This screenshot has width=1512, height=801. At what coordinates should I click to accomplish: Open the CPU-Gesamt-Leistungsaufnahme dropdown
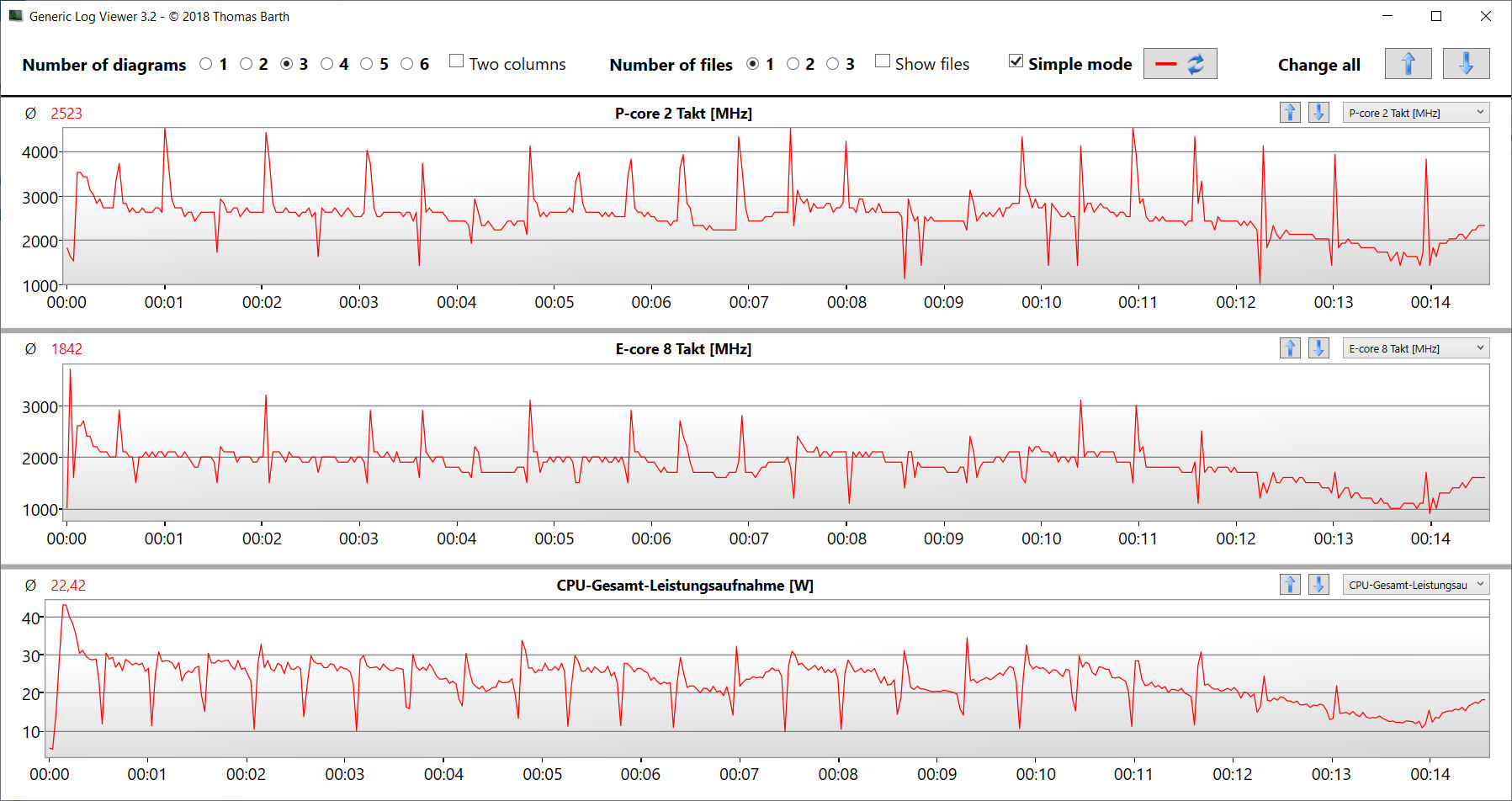click(x=1415, y=585)
